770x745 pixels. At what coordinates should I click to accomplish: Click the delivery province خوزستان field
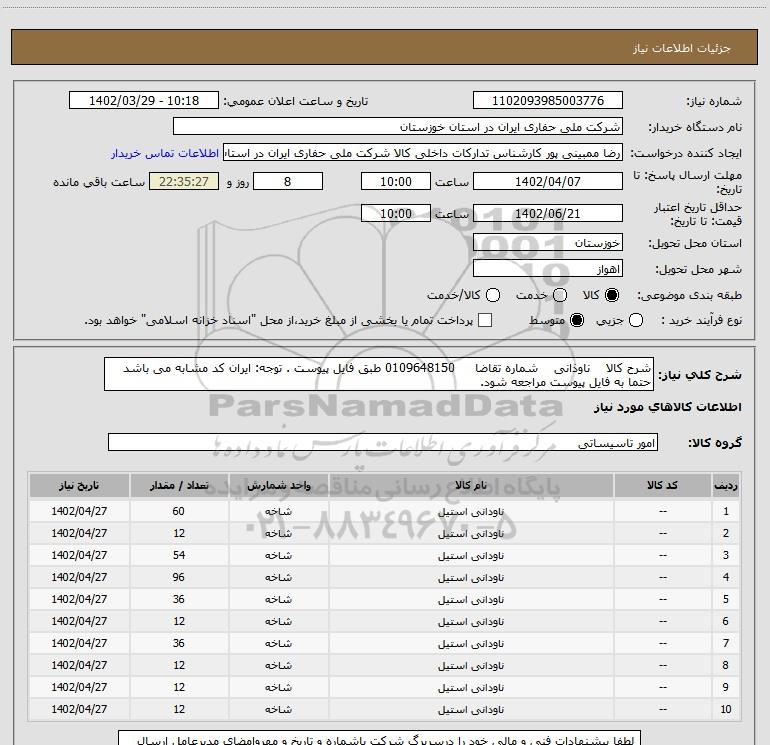pyautogui.click(x=547, y=243)
